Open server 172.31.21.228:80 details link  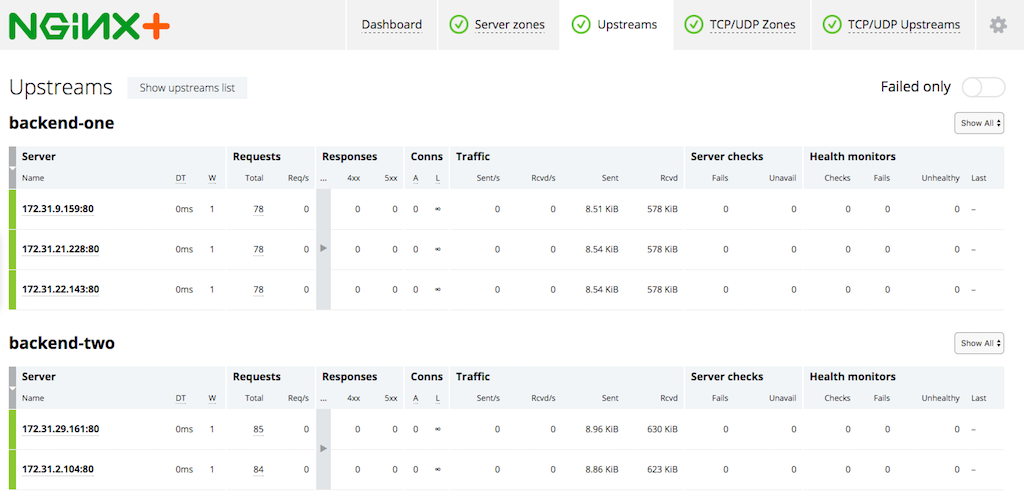pos(61,249)
